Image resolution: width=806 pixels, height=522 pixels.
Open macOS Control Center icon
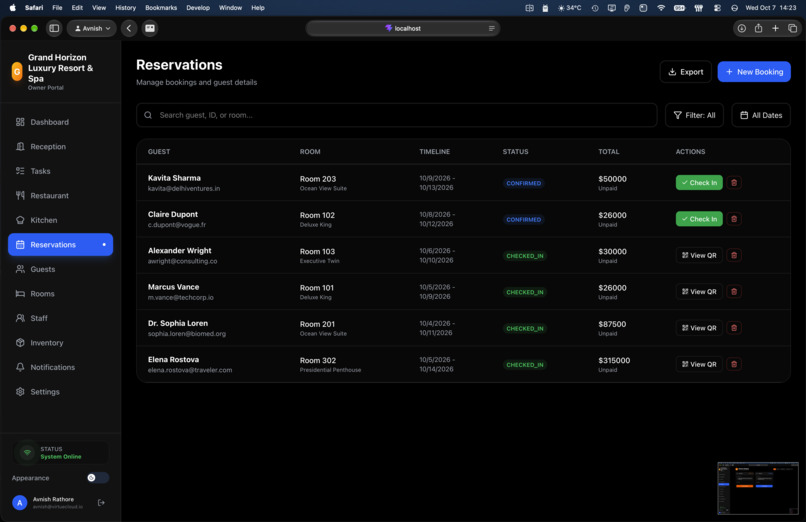pyautogui.click(x=717, y=8)
